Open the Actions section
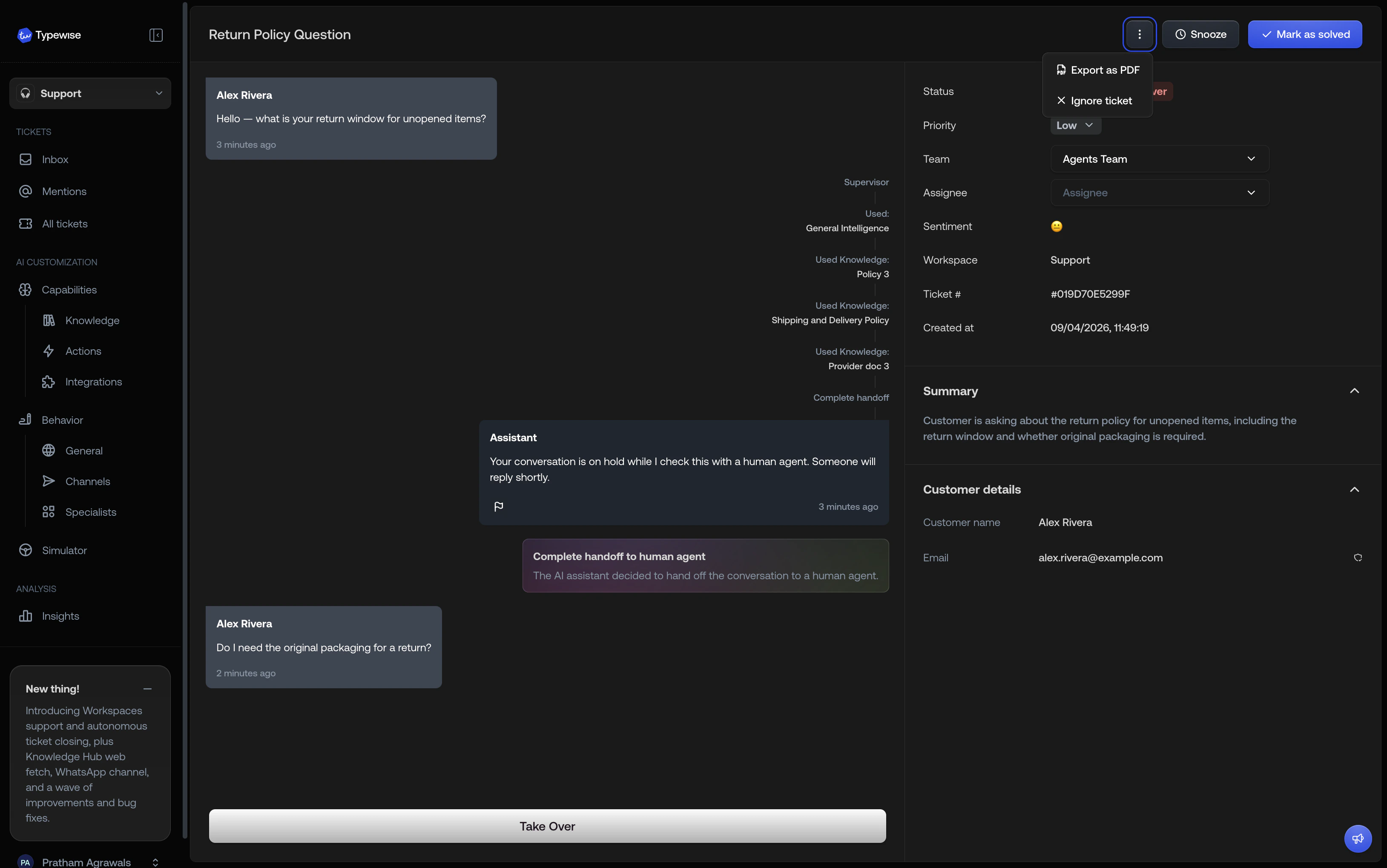Image resolution: width=1387 pixels, height=868 pixels. 83,351
